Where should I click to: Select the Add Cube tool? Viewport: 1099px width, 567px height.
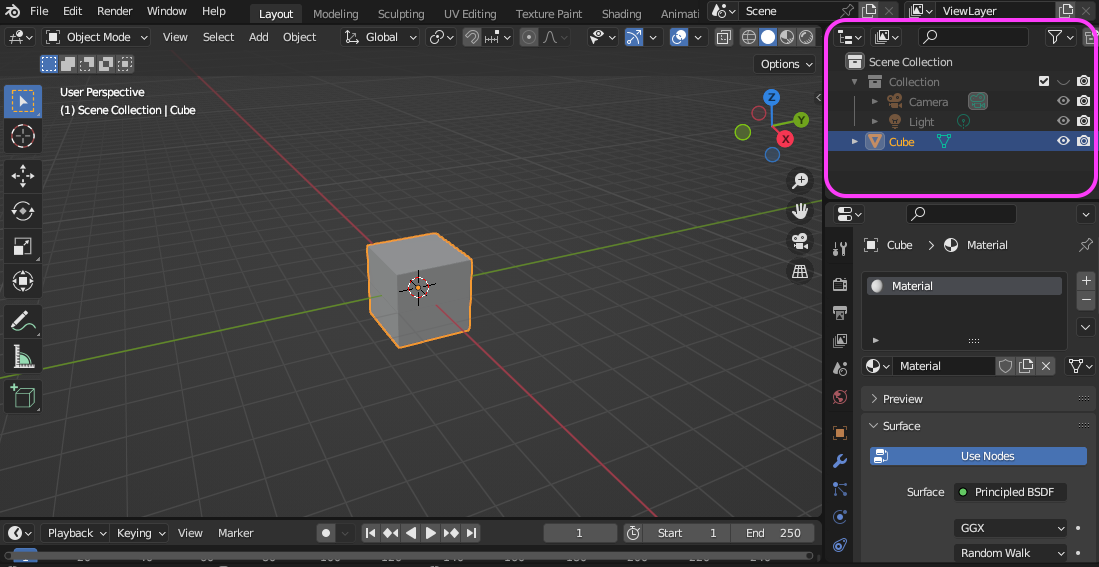[x=23, y=396]
